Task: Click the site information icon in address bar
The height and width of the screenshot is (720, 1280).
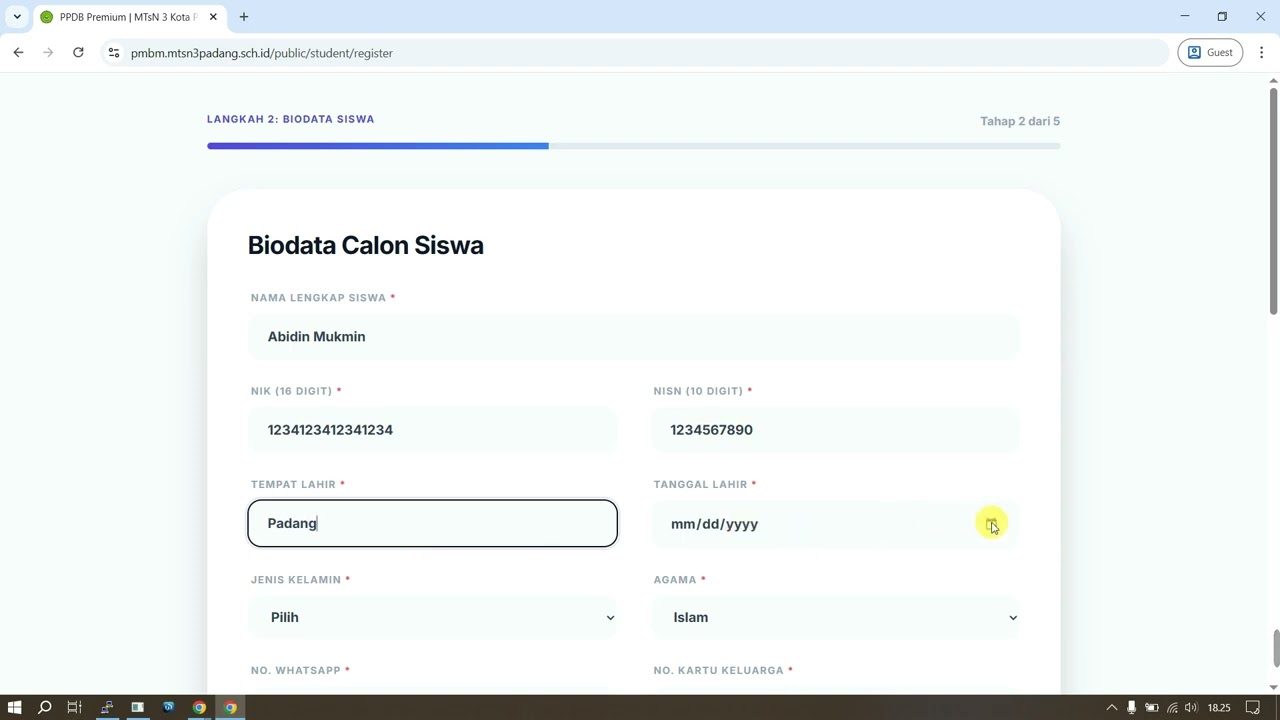Action: coord(114,53)
